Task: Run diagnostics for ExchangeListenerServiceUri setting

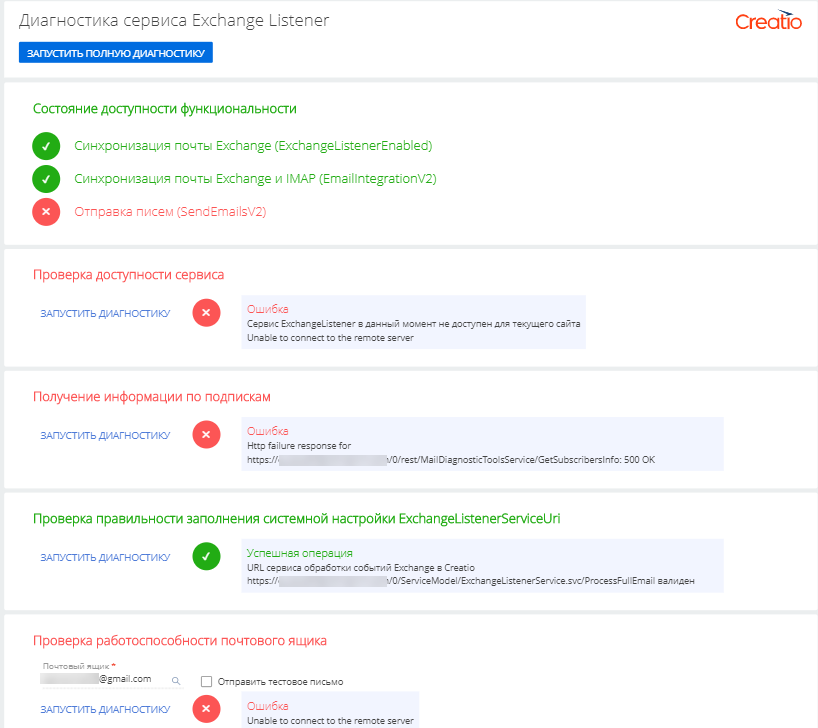Action: [x=105, y=558]
